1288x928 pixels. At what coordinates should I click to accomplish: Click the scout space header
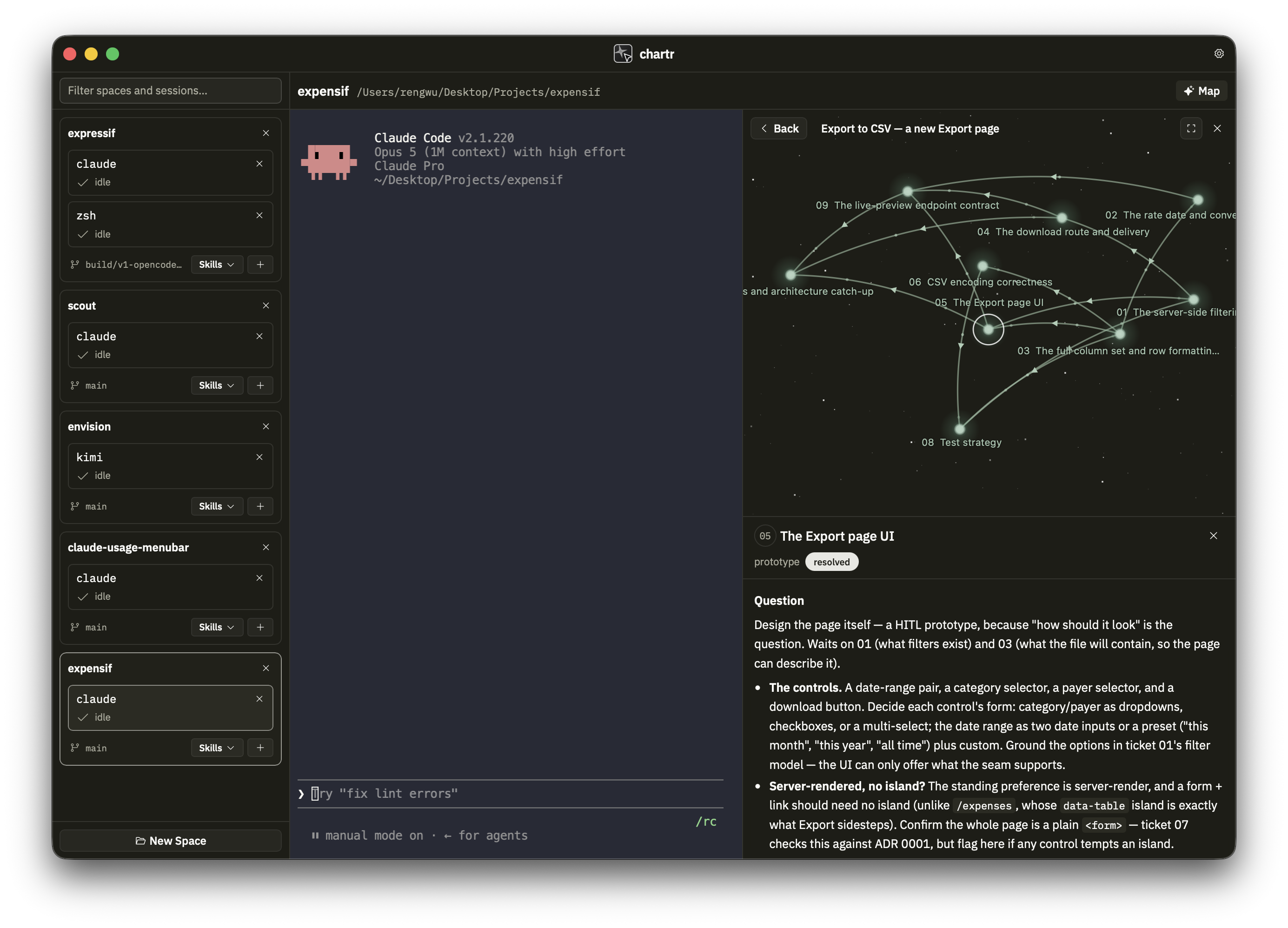point(82,305)
